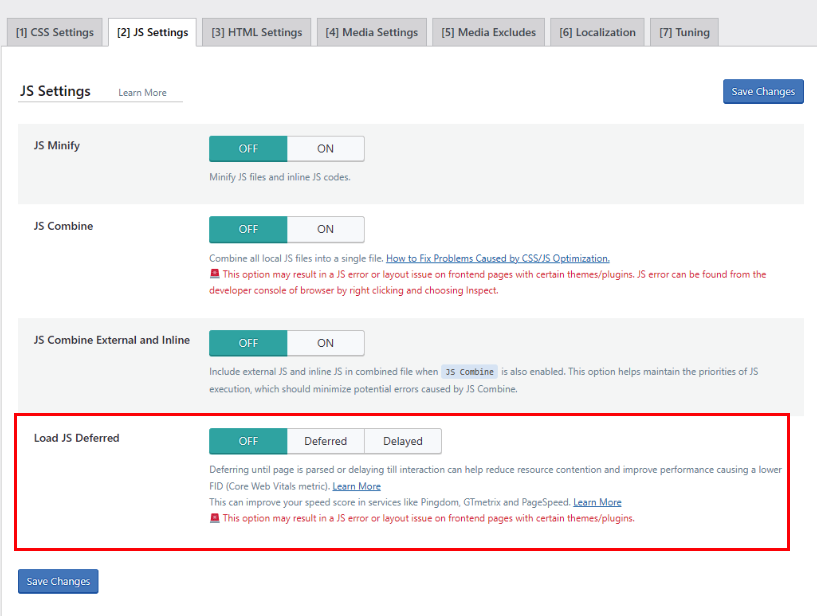Open the [1] CSS Settings tab
Image resolution: width=817 pixels, height=616 pixels.
(55, 32)
